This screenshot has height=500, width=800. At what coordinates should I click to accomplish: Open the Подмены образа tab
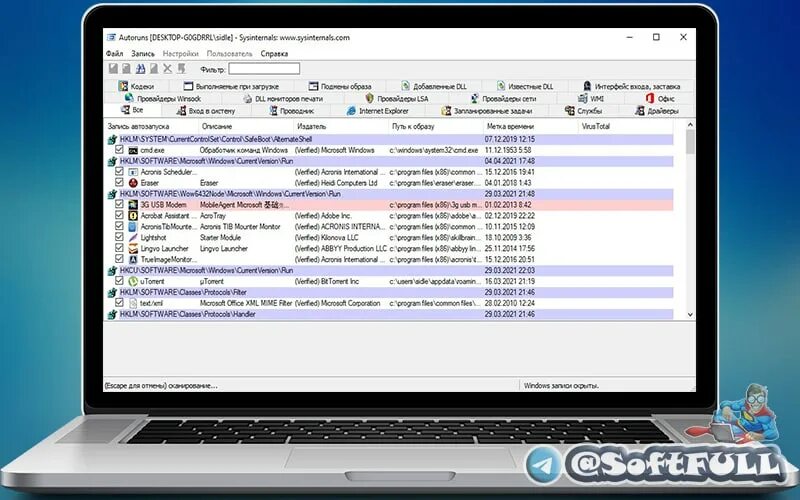pyautogui.click(x=340, y=86)
